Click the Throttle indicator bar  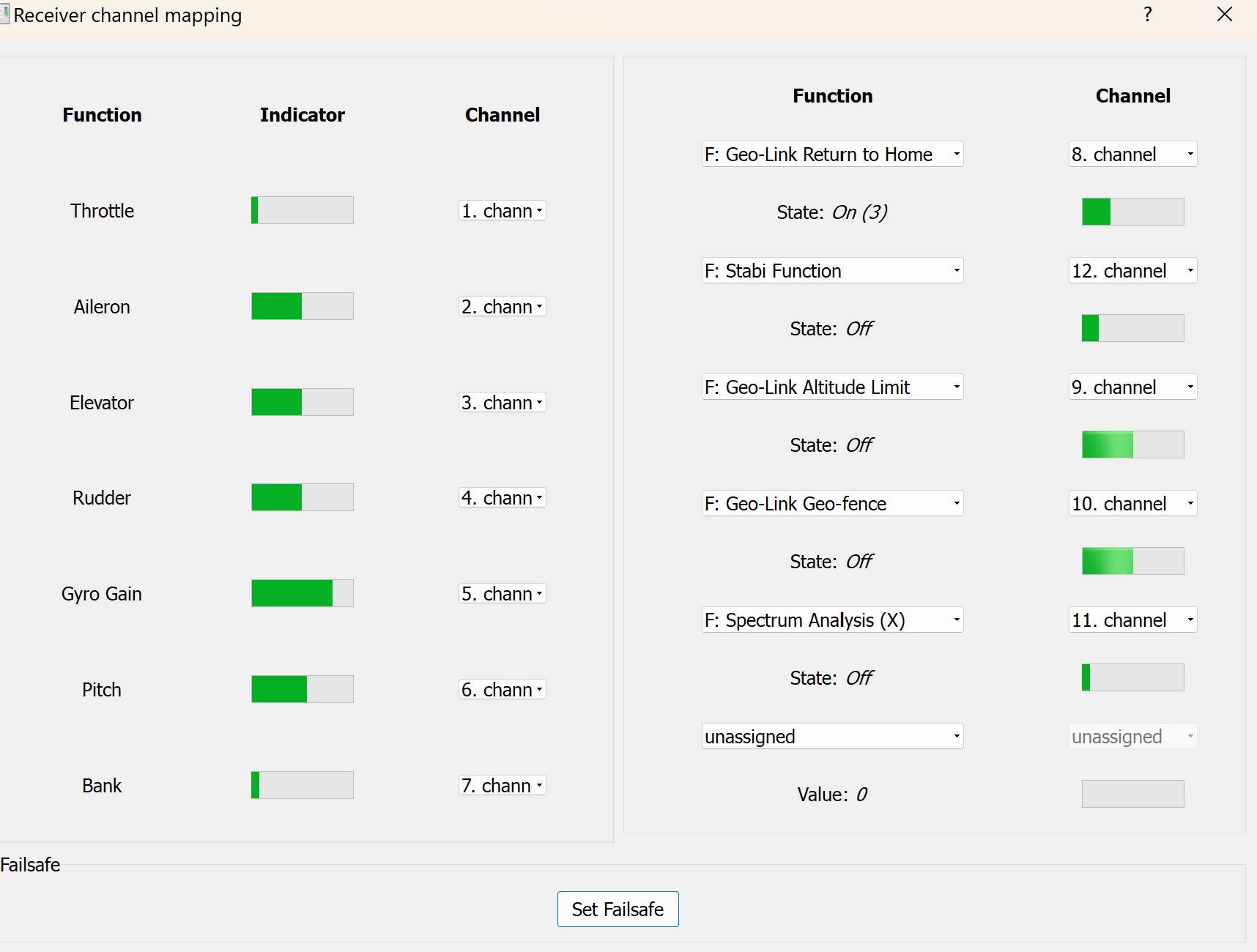[302, 210]
